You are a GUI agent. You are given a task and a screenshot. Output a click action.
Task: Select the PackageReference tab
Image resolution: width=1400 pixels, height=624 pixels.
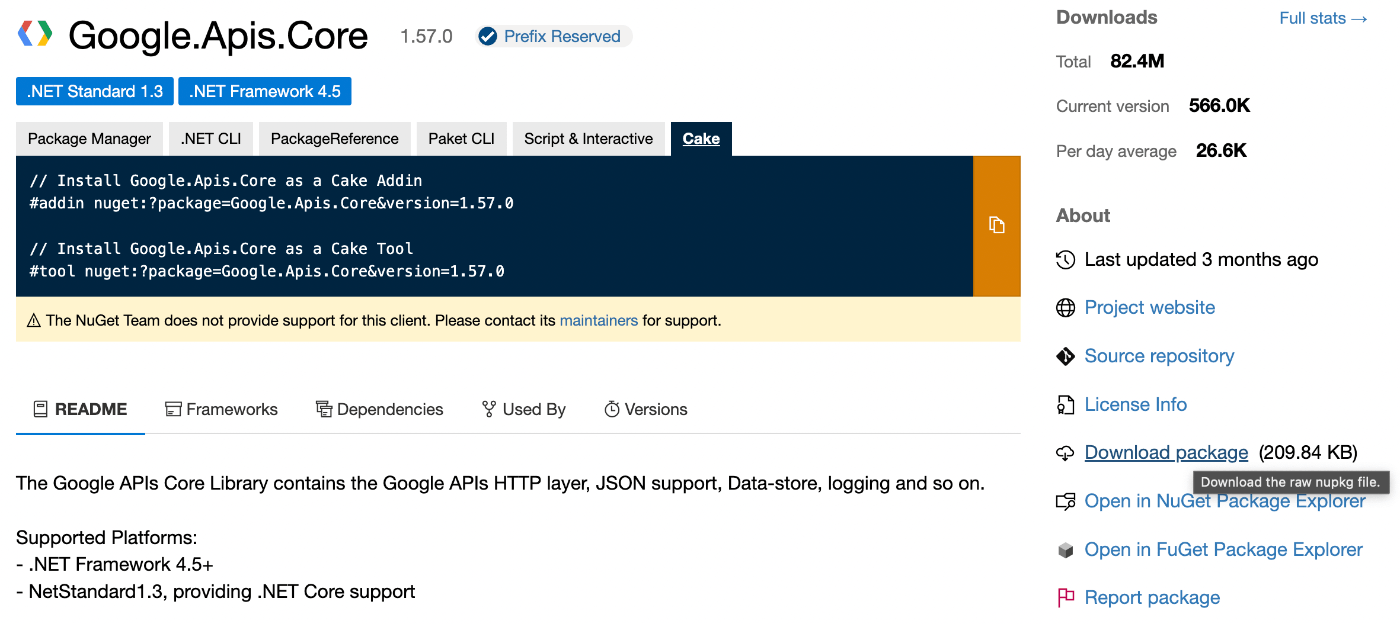[335, 139]
